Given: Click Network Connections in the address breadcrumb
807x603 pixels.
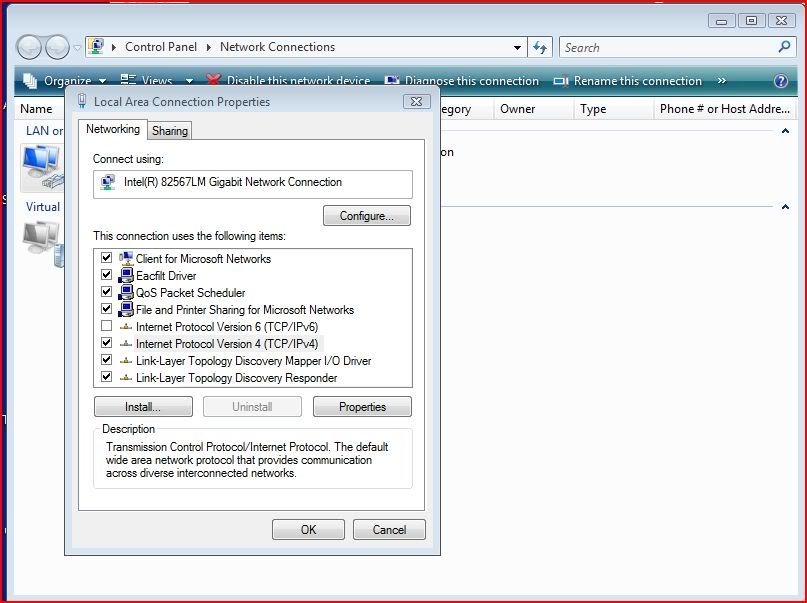Looking at the screenshot, I should 277,47.
